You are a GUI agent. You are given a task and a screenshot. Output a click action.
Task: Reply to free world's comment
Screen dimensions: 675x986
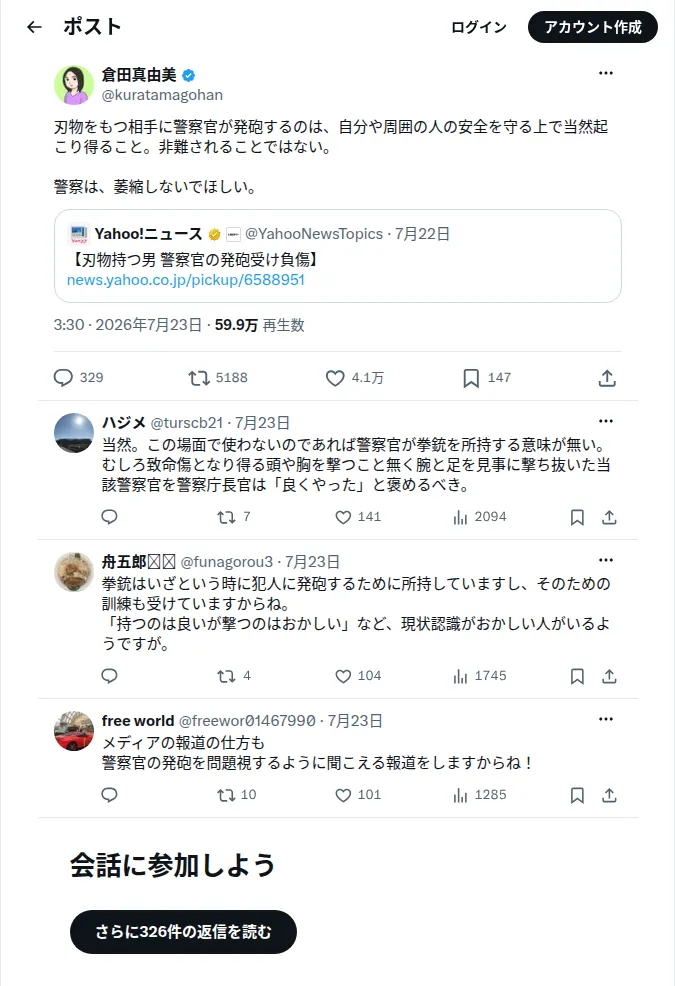pyautogui.click(x=109, y=795)
